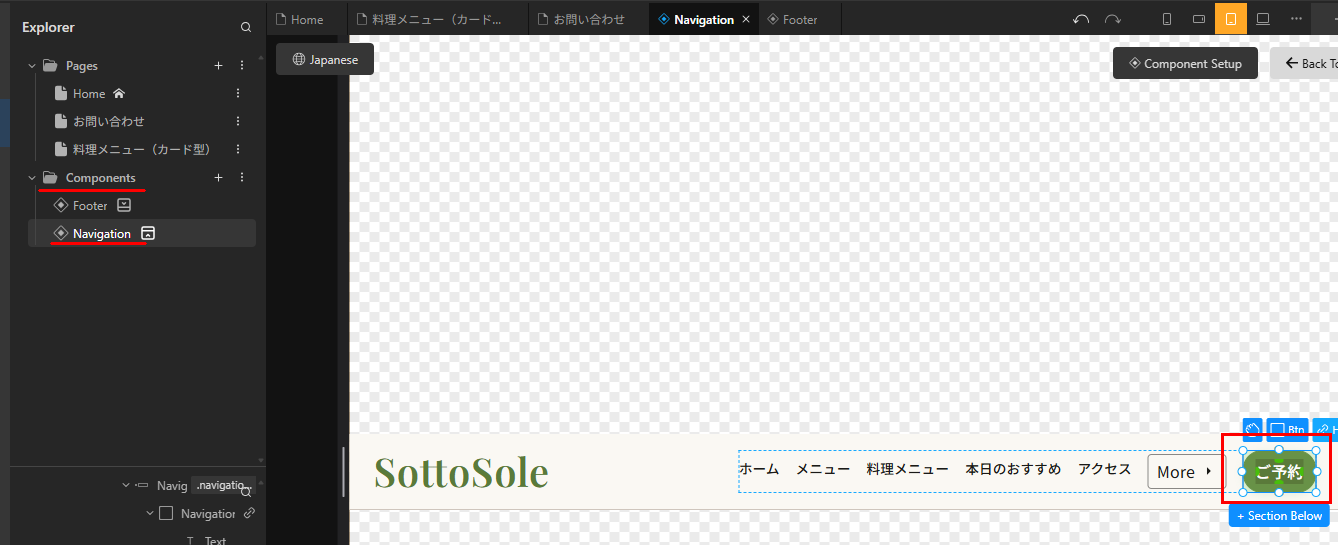Undo the last action

1080,19
